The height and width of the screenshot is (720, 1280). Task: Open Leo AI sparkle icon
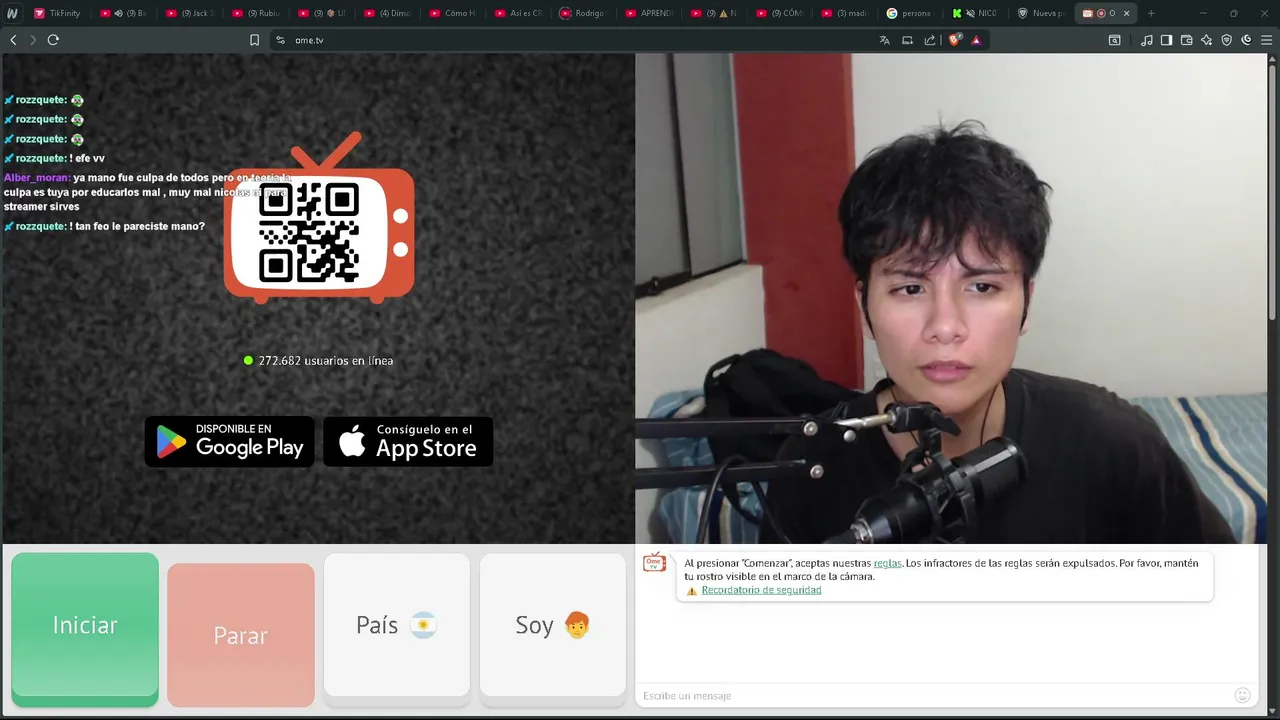[1206, 40]
